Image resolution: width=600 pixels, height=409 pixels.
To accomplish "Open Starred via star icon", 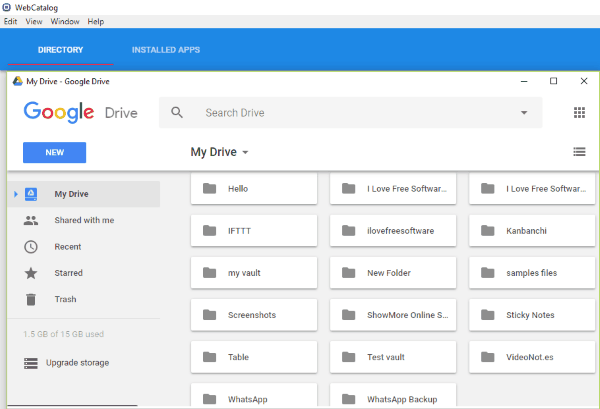I will tap(31, 273).
